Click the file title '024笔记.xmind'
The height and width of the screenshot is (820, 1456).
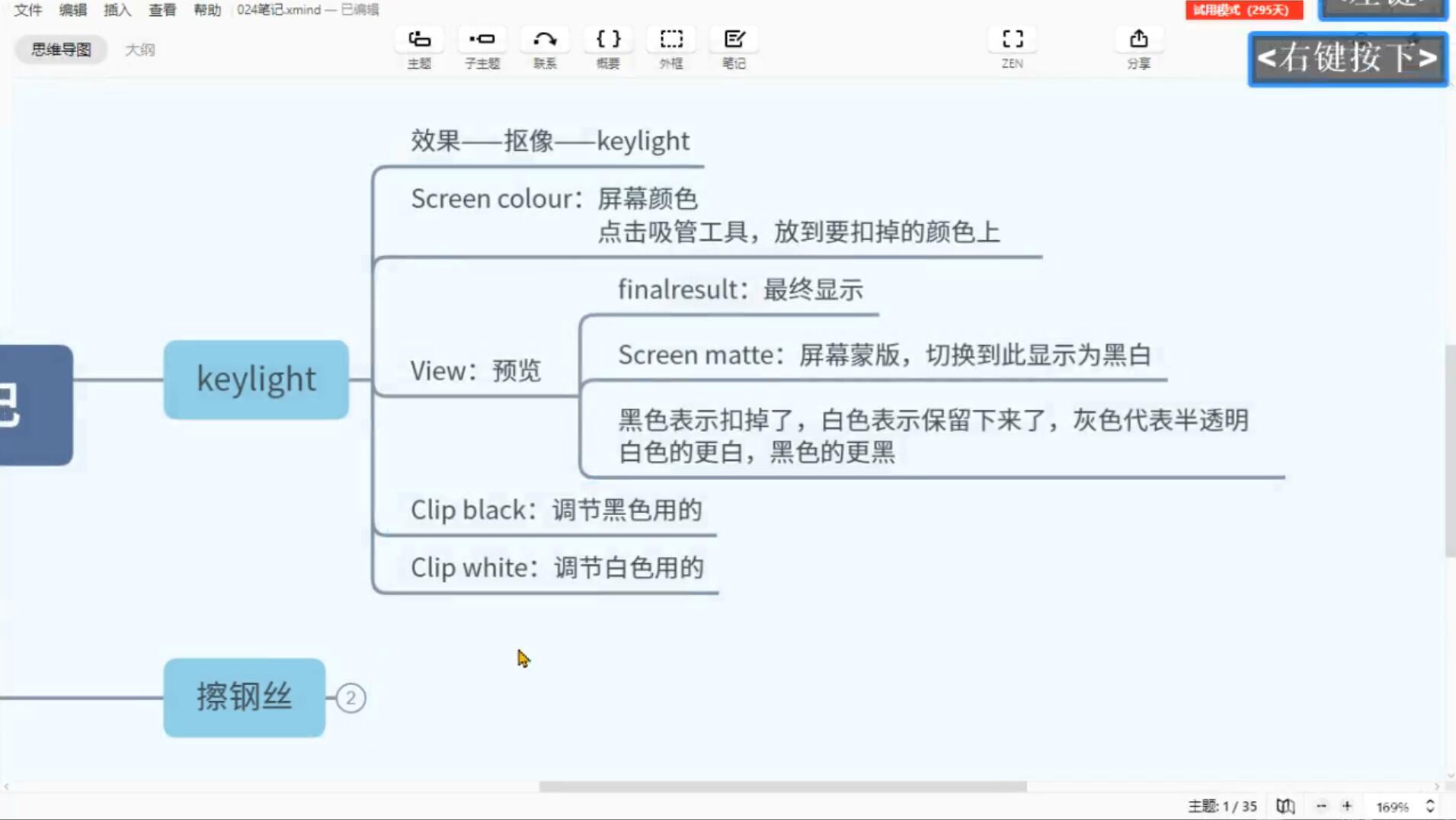tap(279, 9)
